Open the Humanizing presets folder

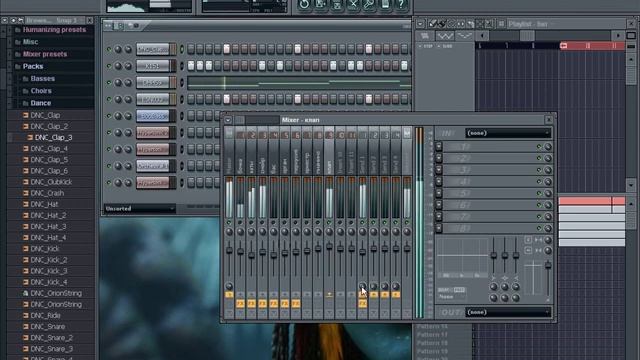(54, 29)
